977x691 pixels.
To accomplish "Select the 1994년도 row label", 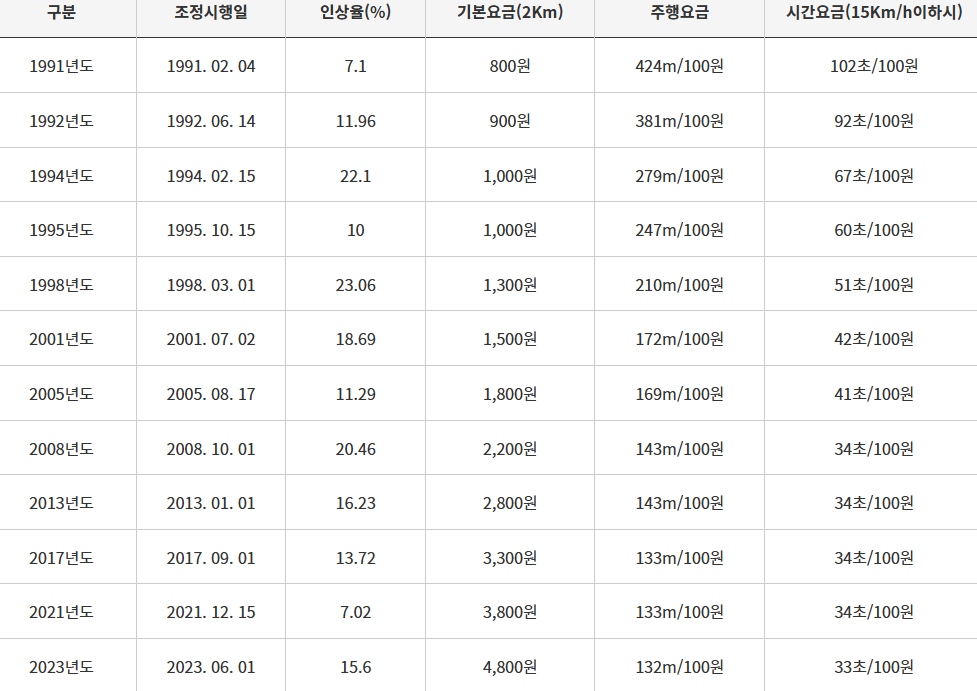I will (61, 176).
